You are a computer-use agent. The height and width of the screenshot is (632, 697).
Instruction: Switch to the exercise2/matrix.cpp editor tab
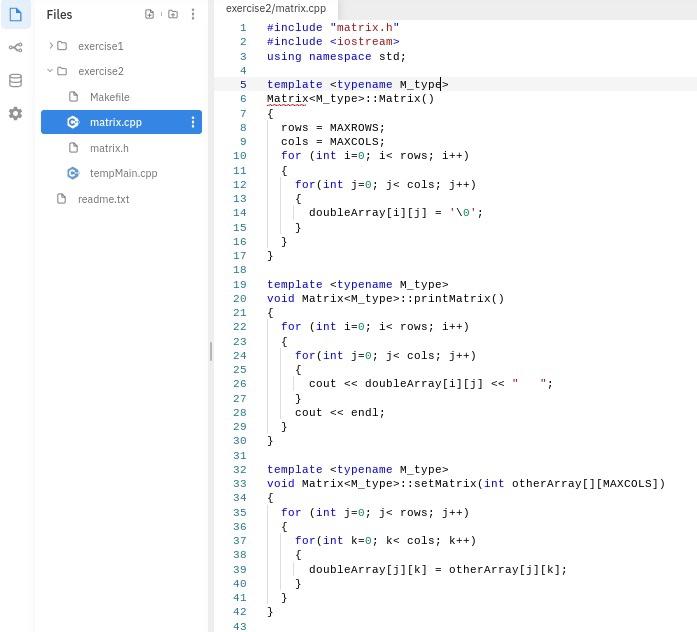pos(276,8)
